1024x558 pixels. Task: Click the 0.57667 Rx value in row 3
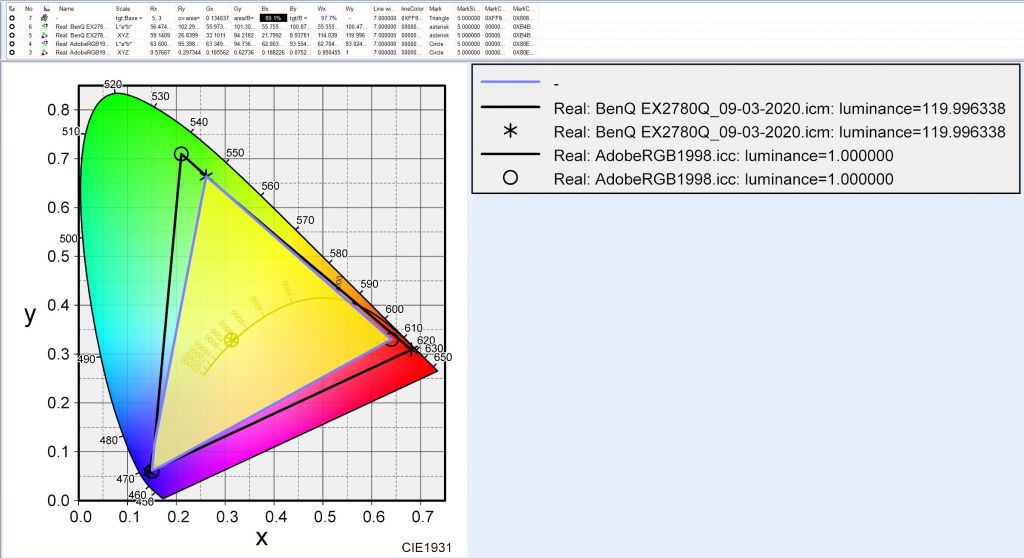160,52
